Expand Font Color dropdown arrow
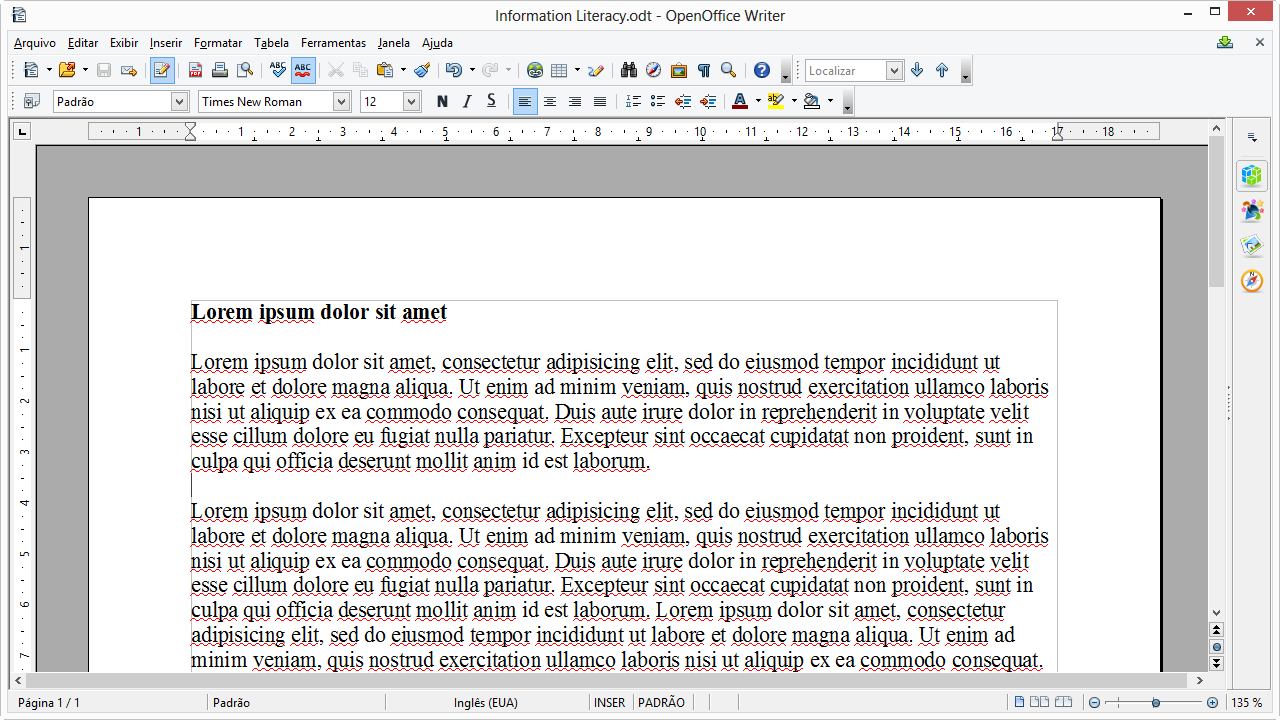 [x=758, y=101]
